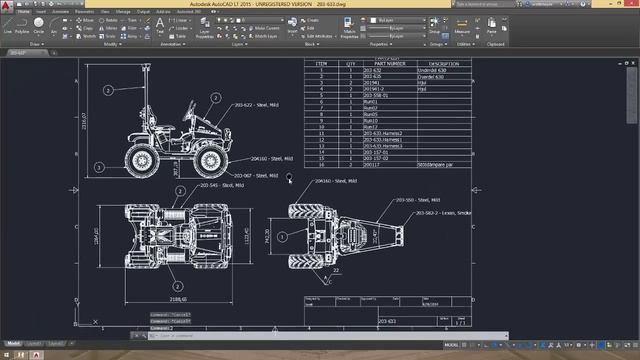
Task: Expand the Utilities panel
Action: [466, 44]
